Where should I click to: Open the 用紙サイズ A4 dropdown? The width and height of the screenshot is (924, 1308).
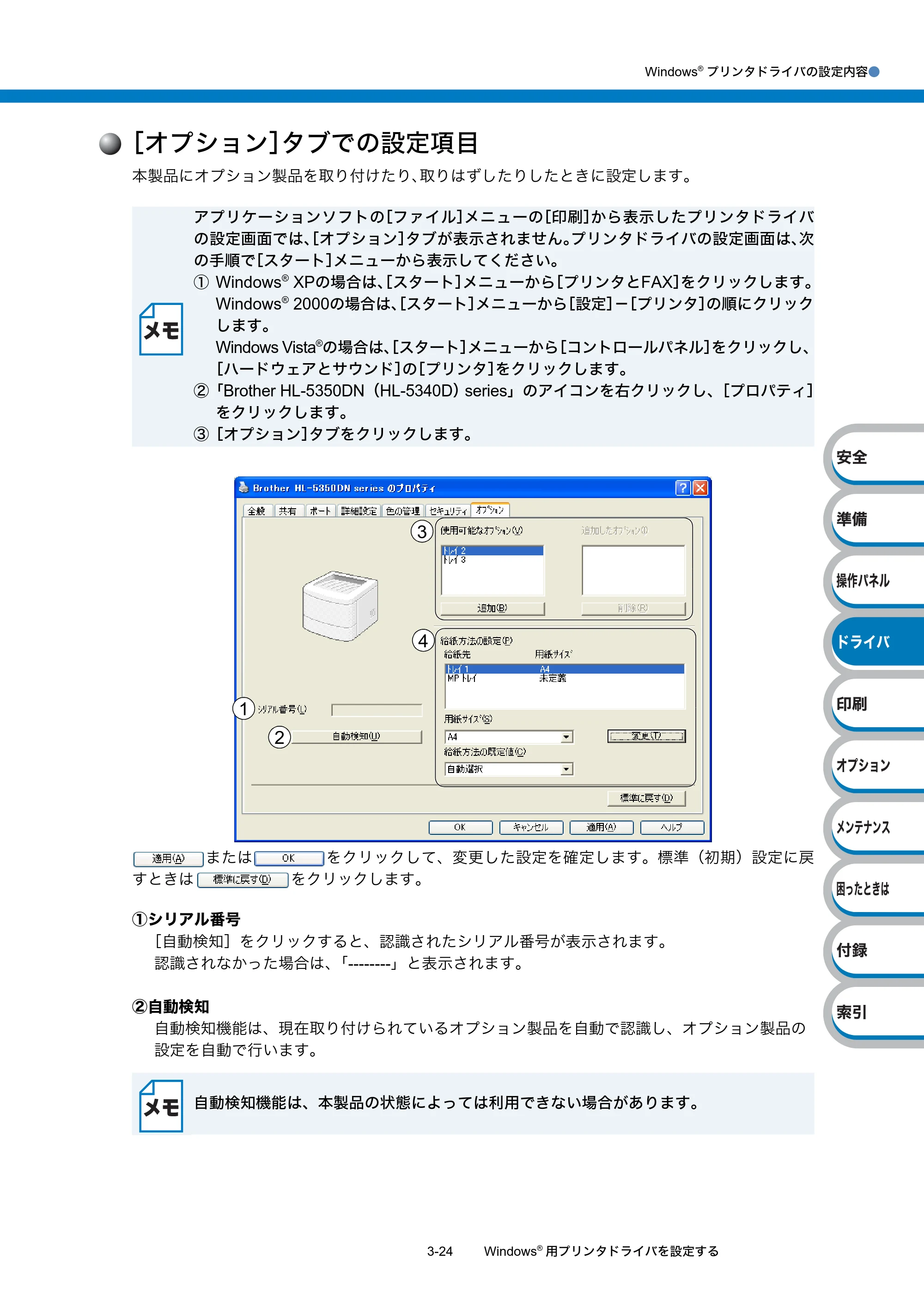[x=508, y=737]
